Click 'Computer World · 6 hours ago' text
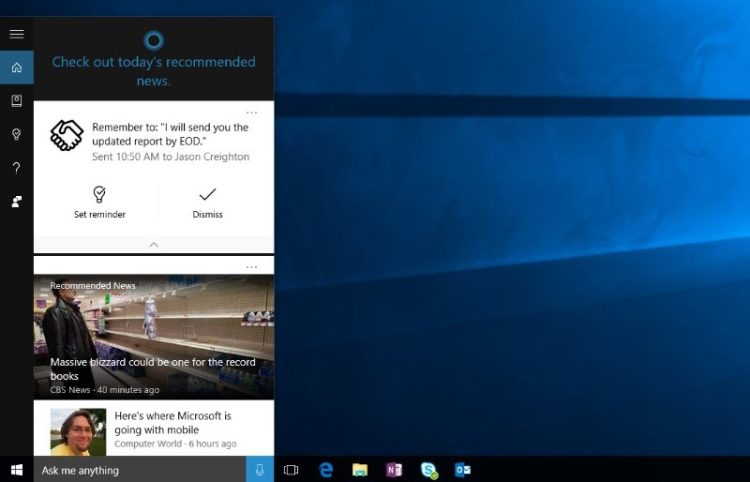Screen dimensions: 750x482 point(175,444)
